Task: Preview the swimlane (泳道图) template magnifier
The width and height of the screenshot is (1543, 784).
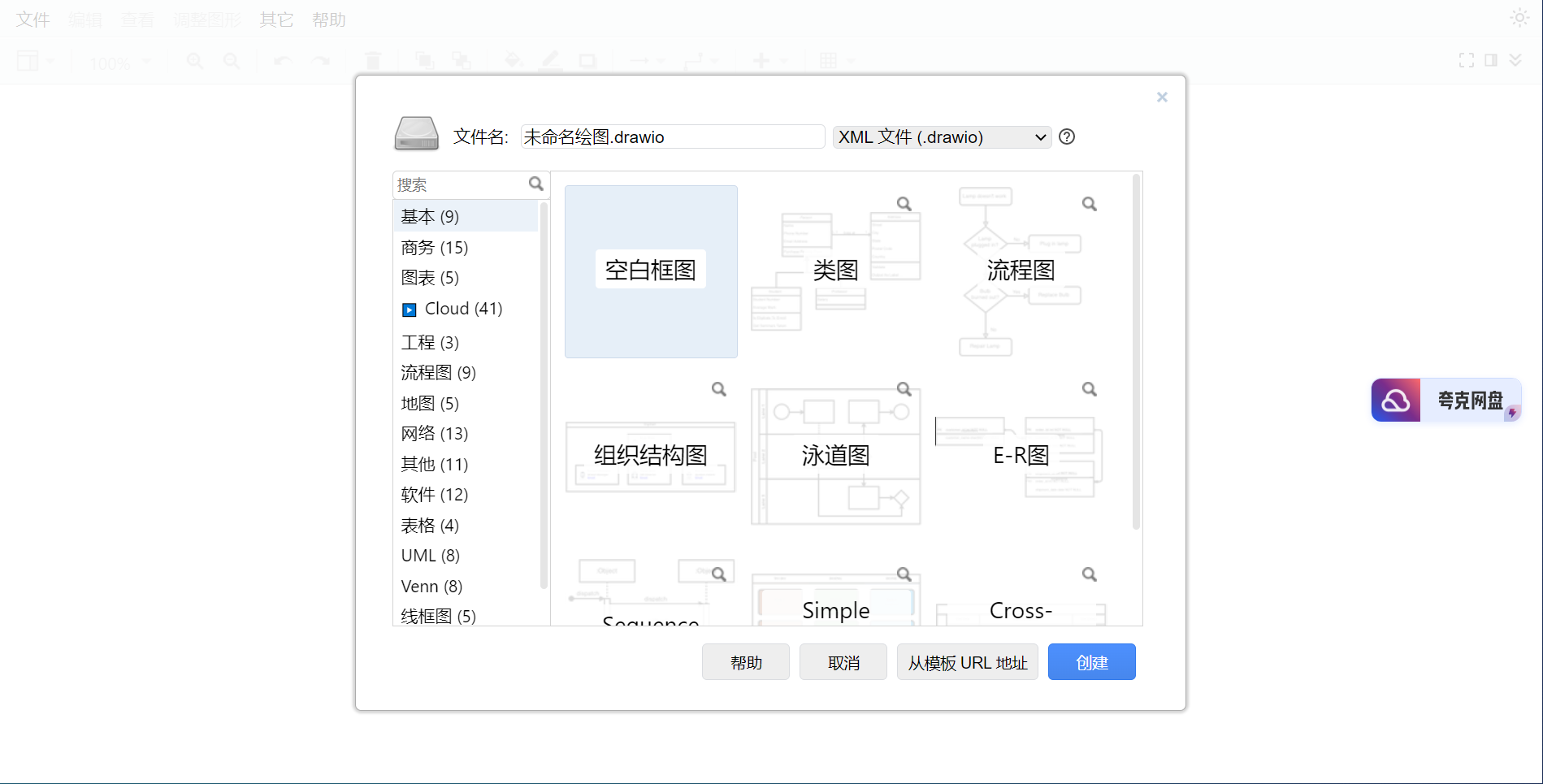Action: click(904, 389)
